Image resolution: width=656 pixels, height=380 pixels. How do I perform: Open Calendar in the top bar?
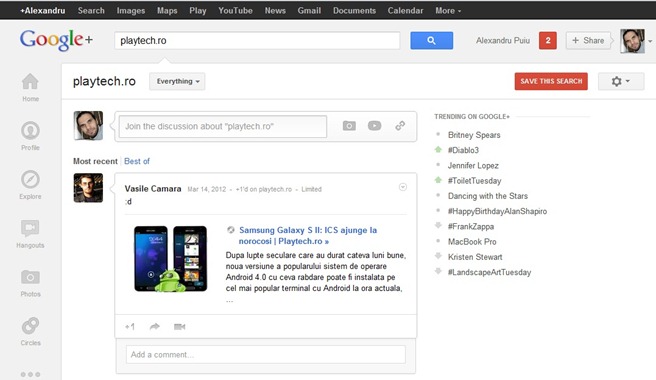pos(405,10)
